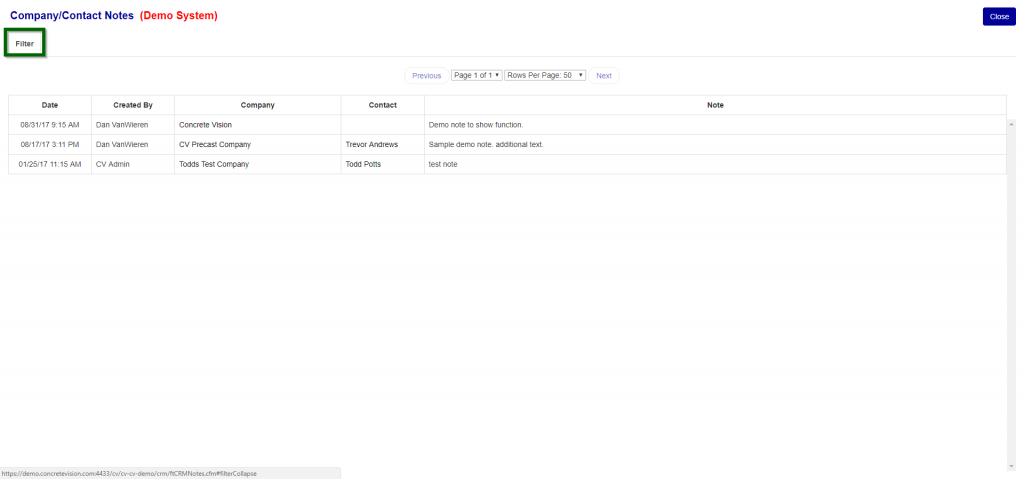
Task: Close the Company/Contact Notes window
Action: [x=999, y=17]
